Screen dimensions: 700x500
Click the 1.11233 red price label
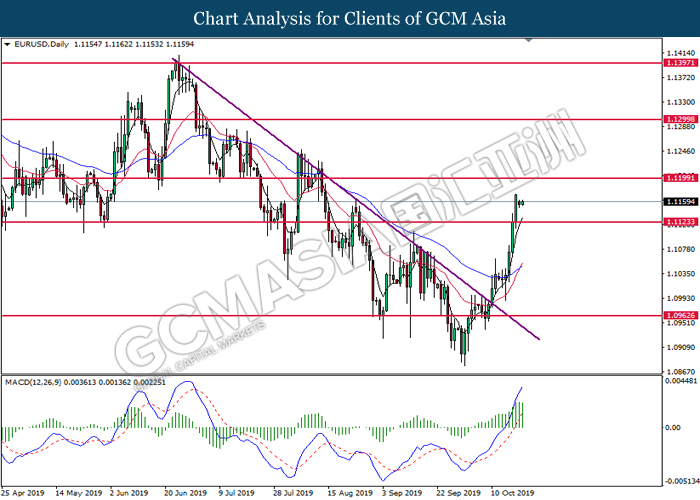(681, 222)
